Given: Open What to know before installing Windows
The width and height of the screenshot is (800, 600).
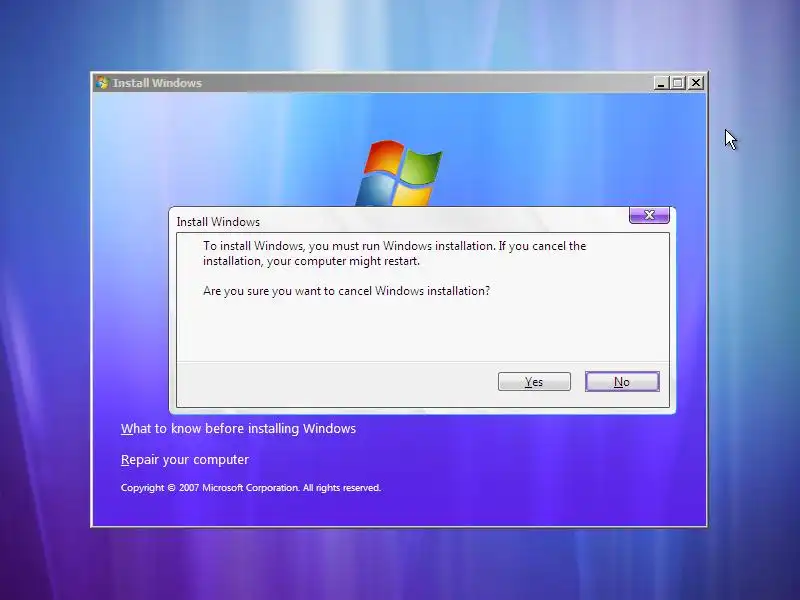Looking at the screenshot, I should click(238, 429).
